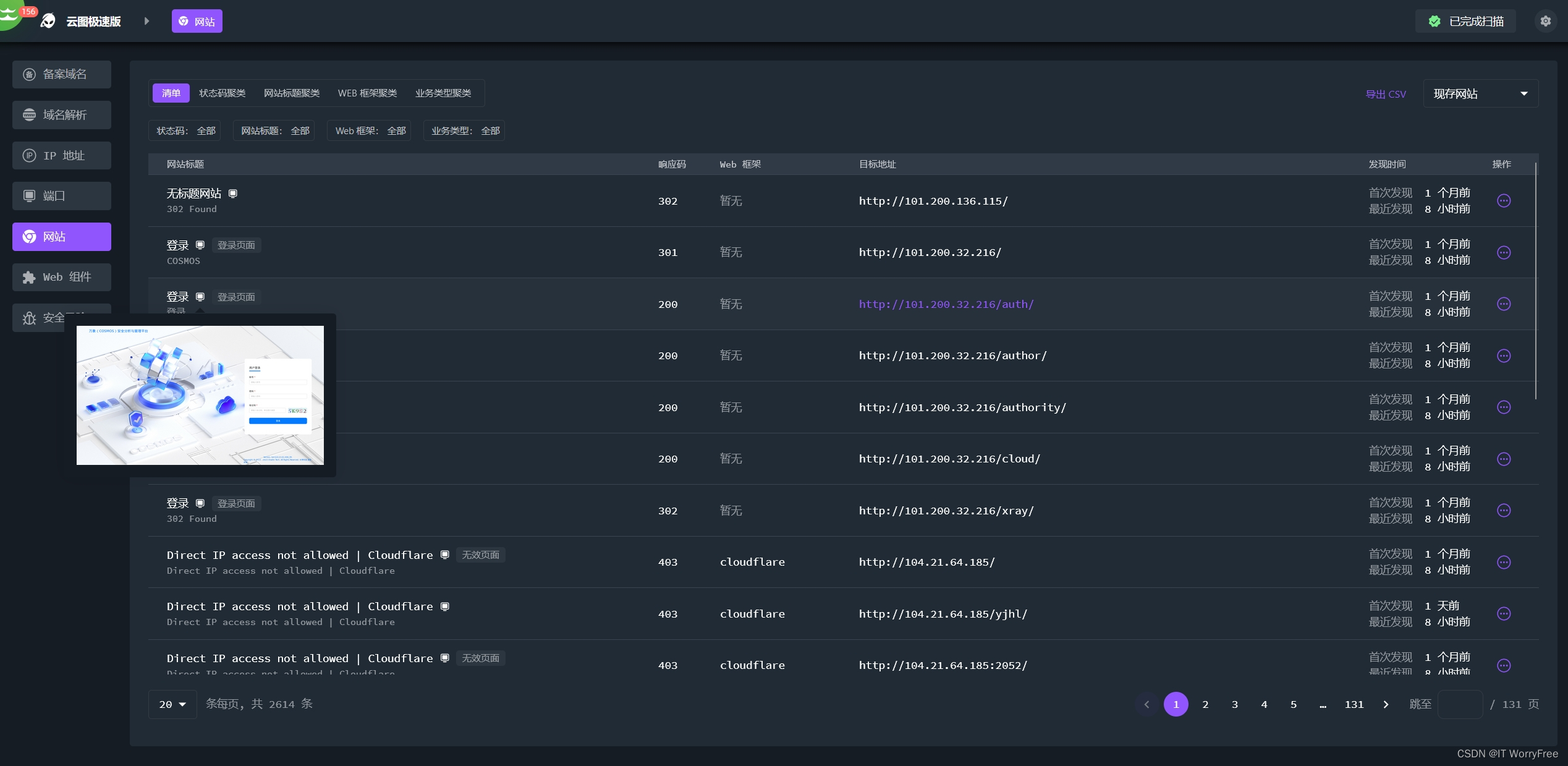Open more actions for 101.200.32.216/xray/ row
This screenshot has height=766, width=1568.
(1504, 511)
